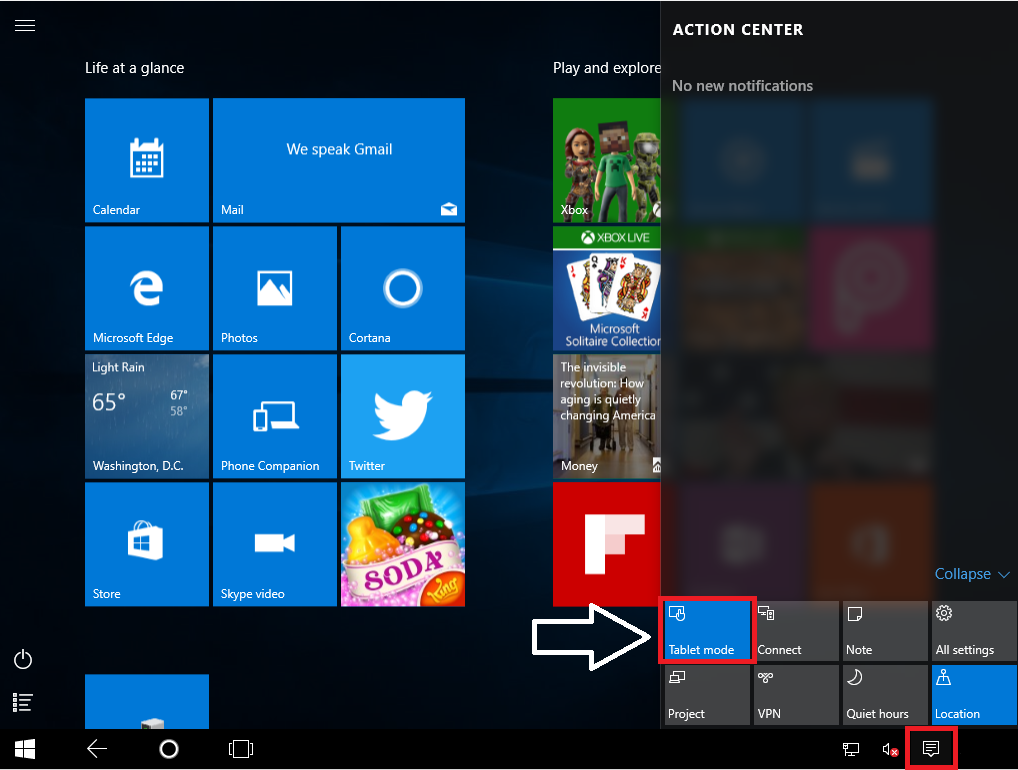Collapse the quick actions panel

(x=972, y=574)
